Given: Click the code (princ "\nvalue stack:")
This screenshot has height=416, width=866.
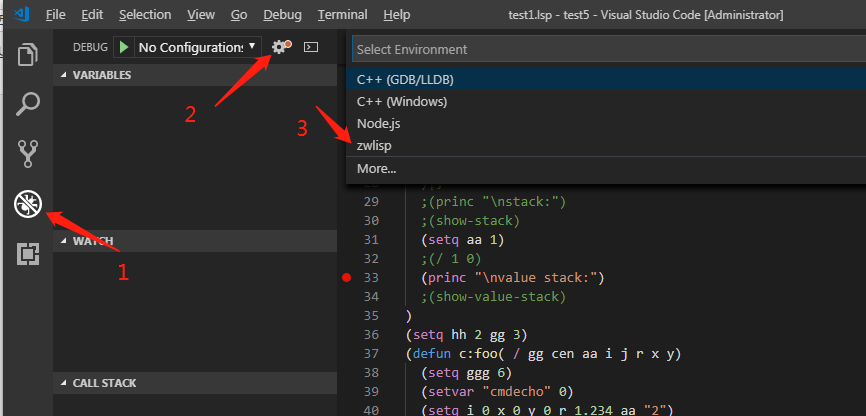Looking at the screenshot, I should [513, 278].
